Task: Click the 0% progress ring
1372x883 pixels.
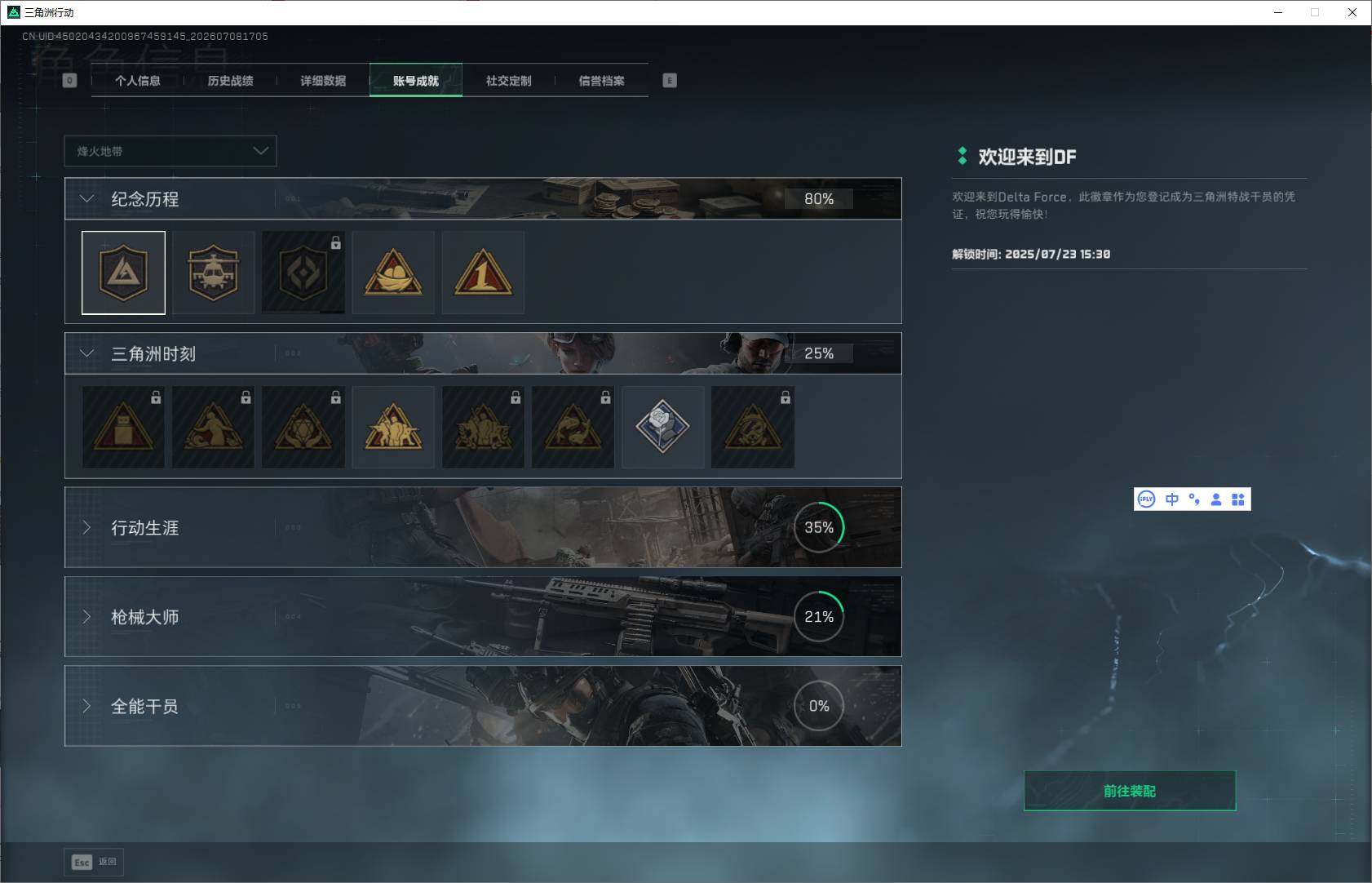Action: pos(819,706)
